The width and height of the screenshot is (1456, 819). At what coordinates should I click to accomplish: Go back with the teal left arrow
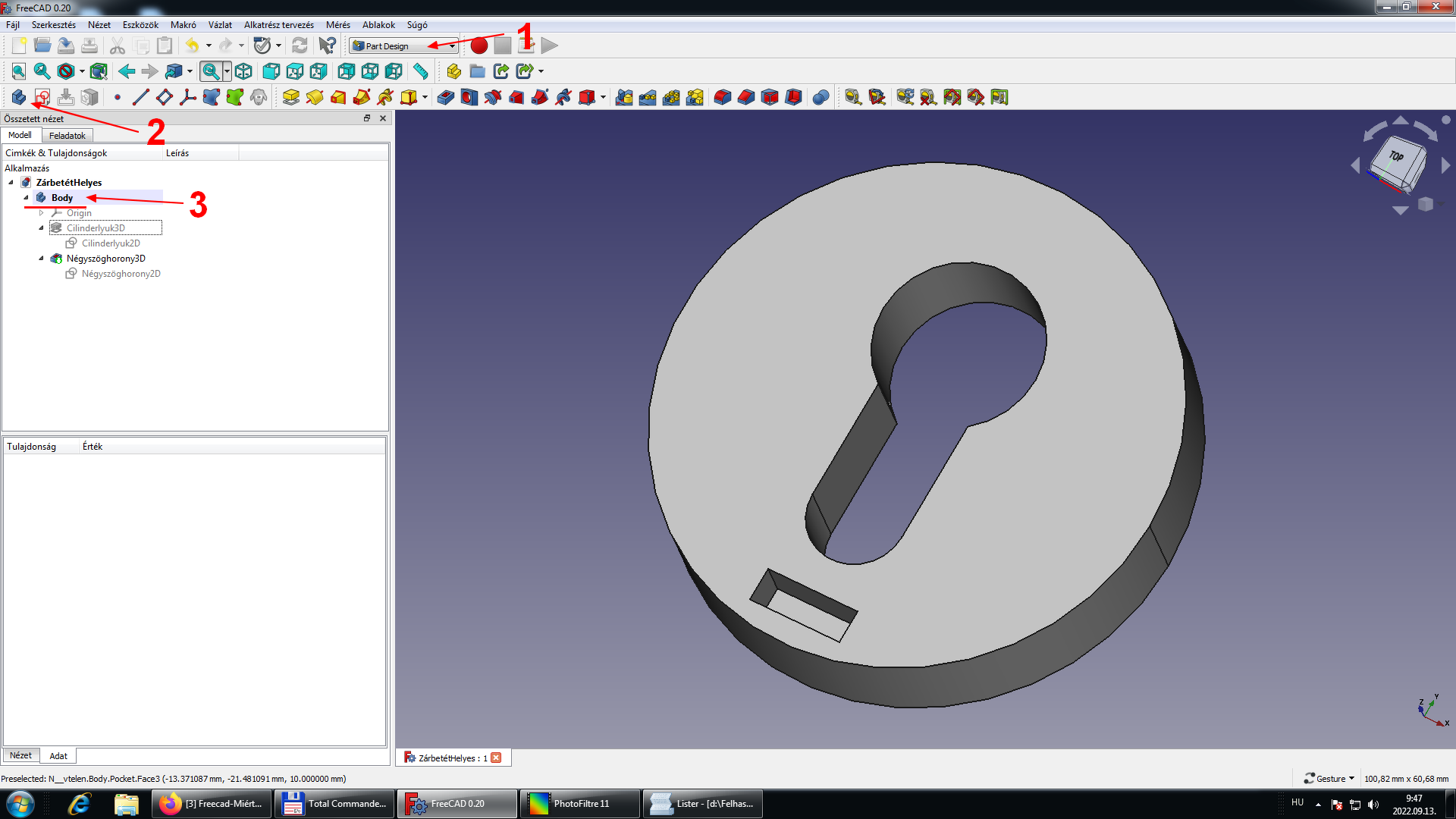[x=127, y=71]
